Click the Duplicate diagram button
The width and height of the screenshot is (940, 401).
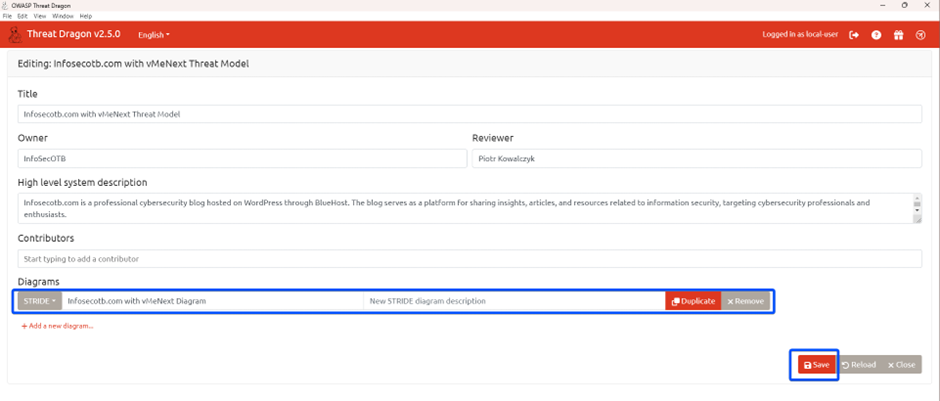click(x=693, y=301)
